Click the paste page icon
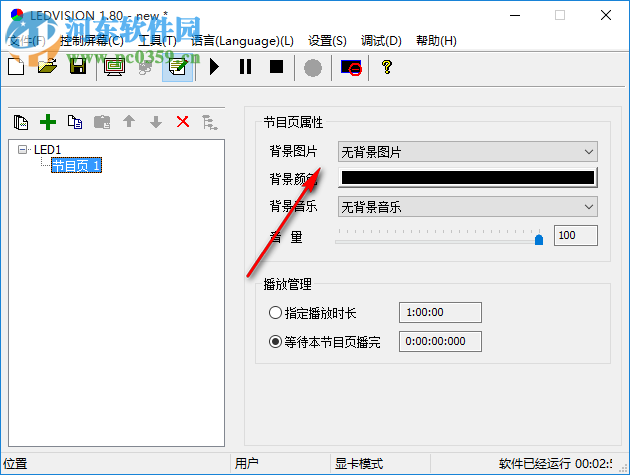Screen dimensions: 630x475 102,122
